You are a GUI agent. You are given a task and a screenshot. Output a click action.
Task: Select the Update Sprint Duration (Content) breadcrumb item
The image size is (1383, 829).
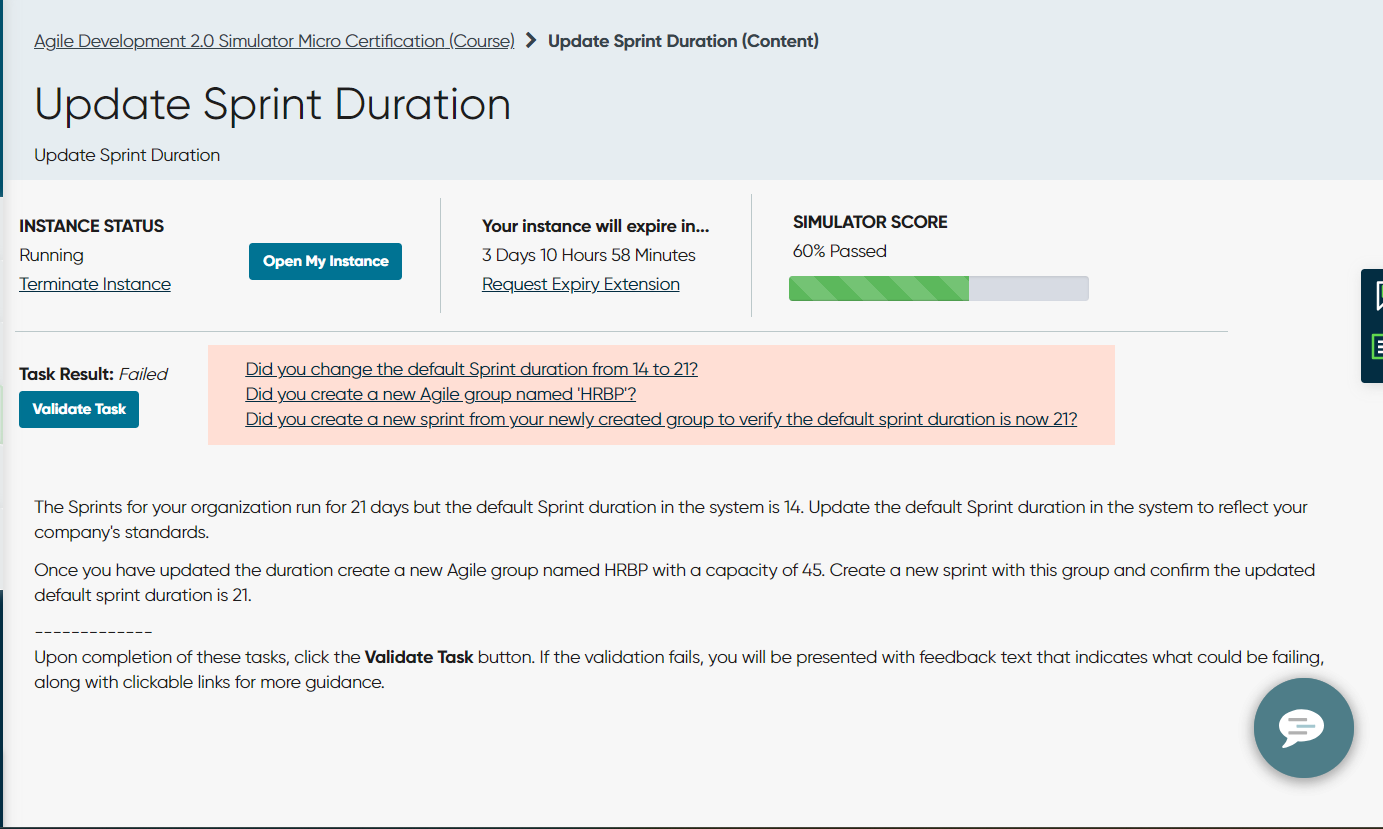[x=683, y=41]
